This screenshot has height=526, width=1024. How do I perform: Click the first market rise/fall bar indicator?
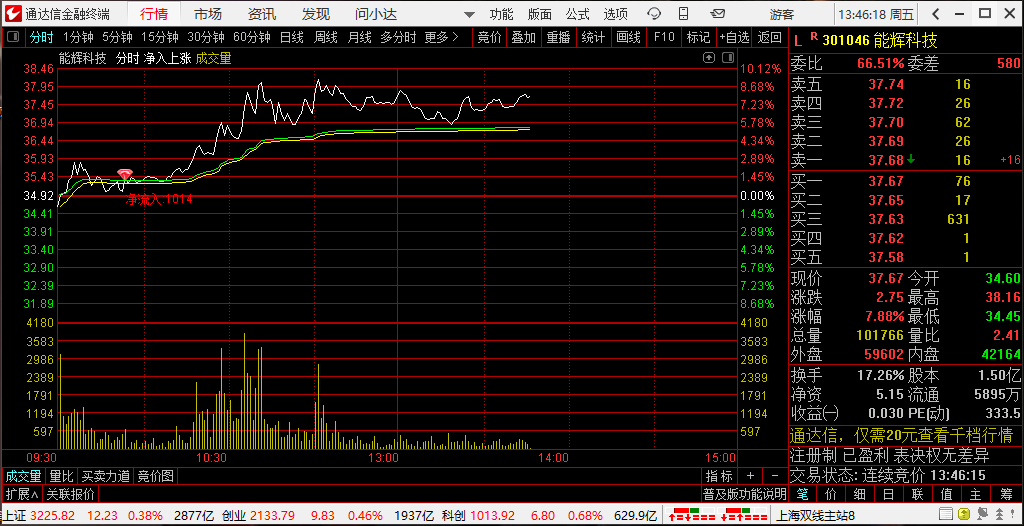pos(692,515)
